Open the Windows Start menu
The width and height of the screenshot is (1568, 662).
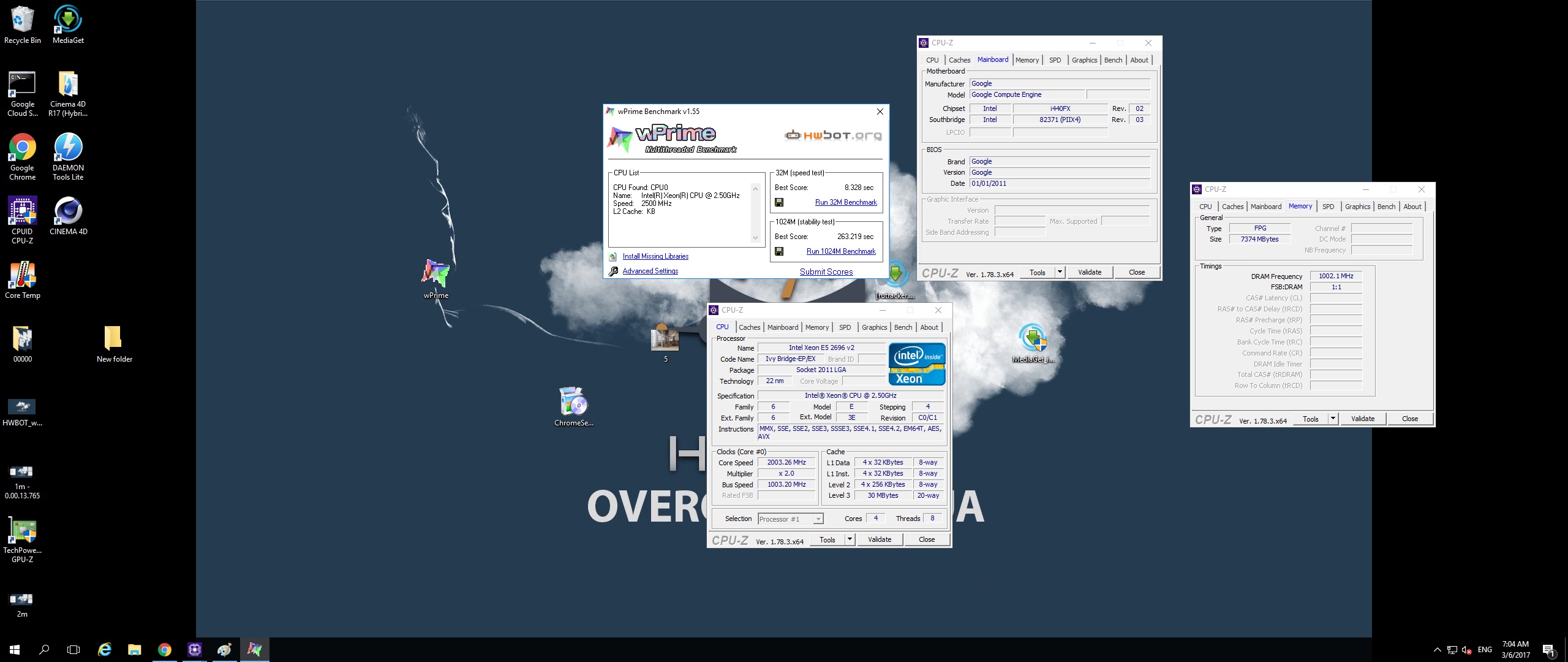[x=15, y=650]
